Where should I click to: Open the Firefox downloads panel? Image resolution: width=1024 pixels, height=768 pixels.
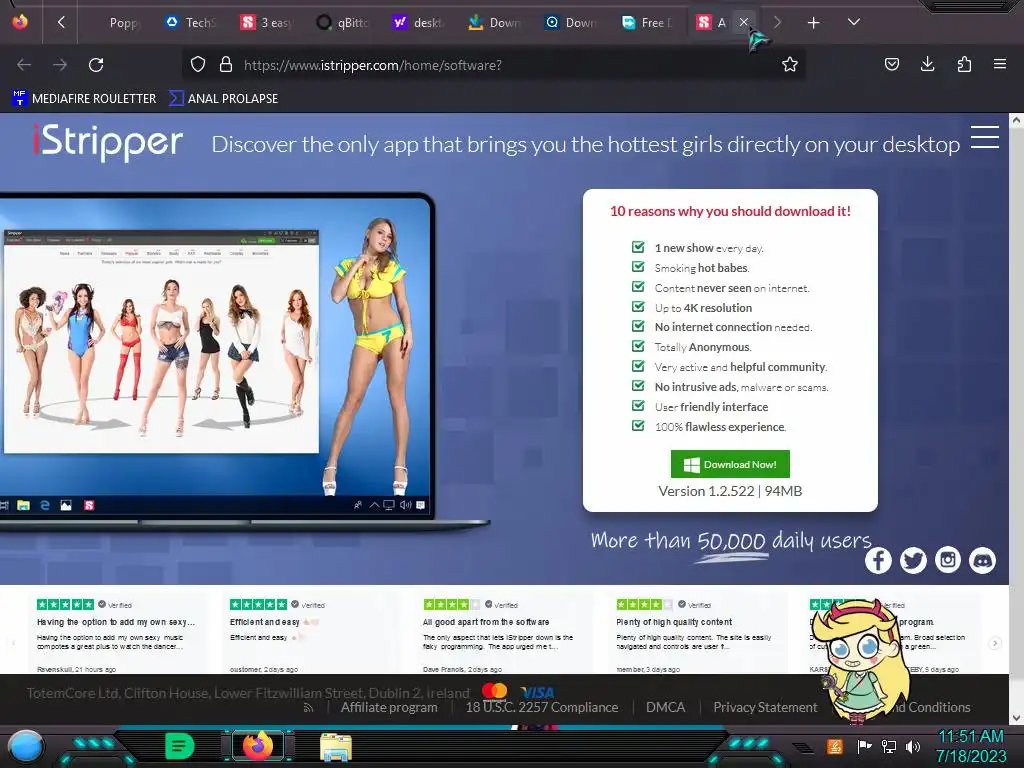(x=927, y=64)
